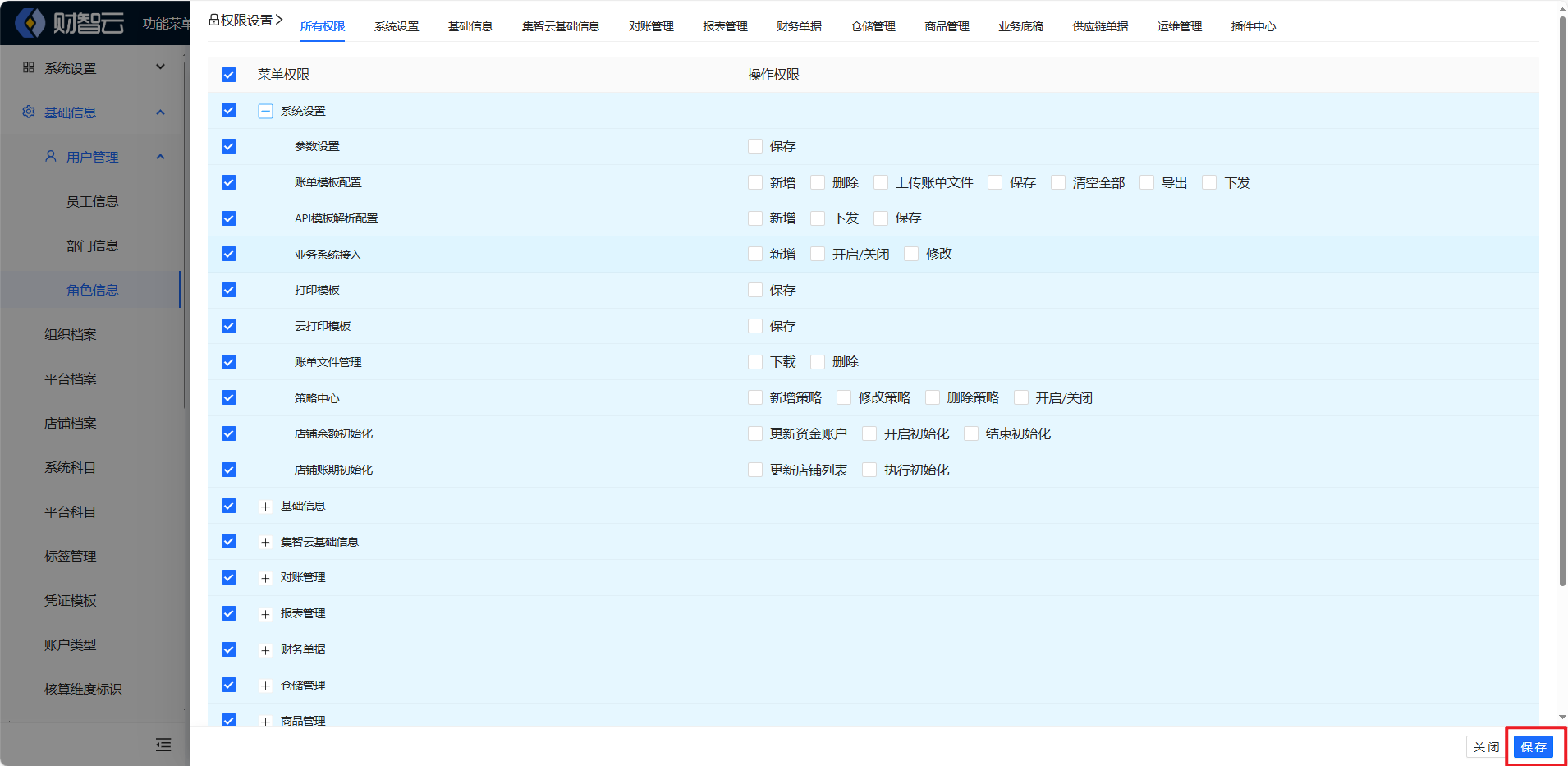Click the 系统设置 grid icon in sidebar
The width and height of the screenshot is (1568, 766).
tap(29, 67)
